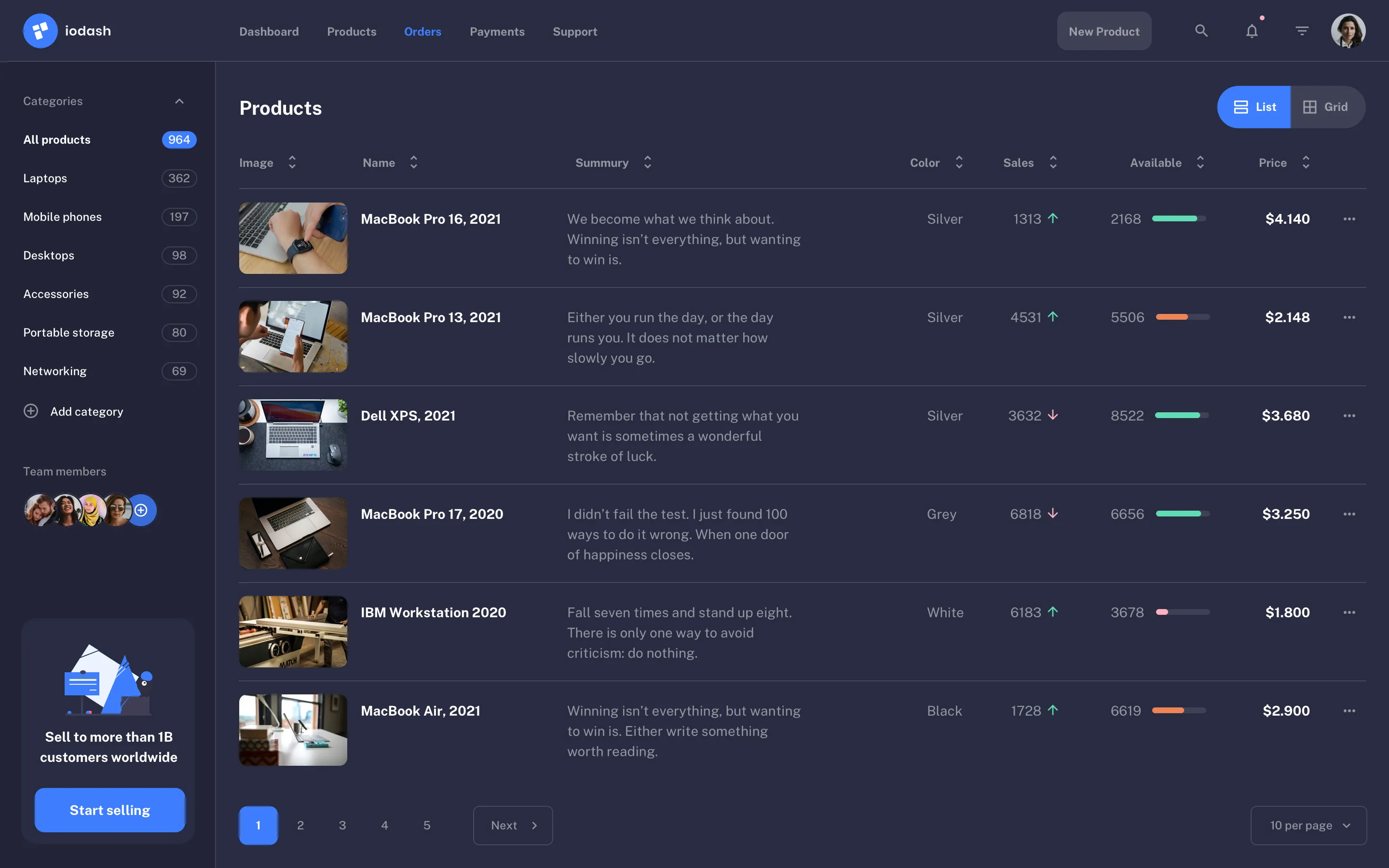The image size is (1389, 868).
Task: Click the add team member plus icon
Action: 141,510
